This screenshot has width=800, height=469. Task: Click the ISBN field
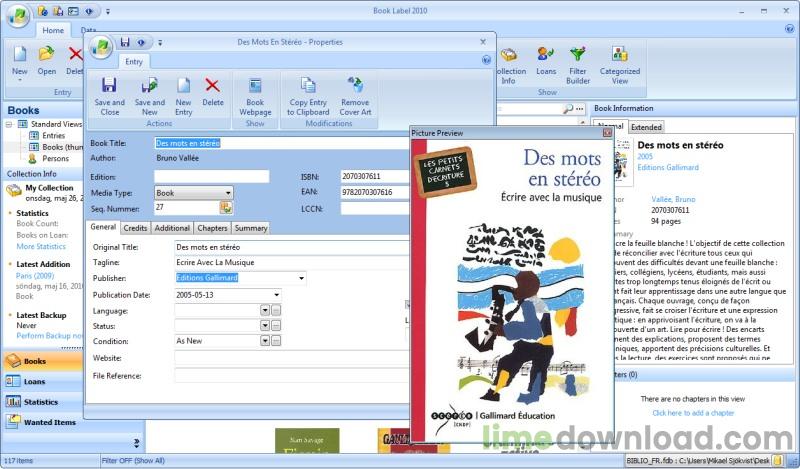375,177
